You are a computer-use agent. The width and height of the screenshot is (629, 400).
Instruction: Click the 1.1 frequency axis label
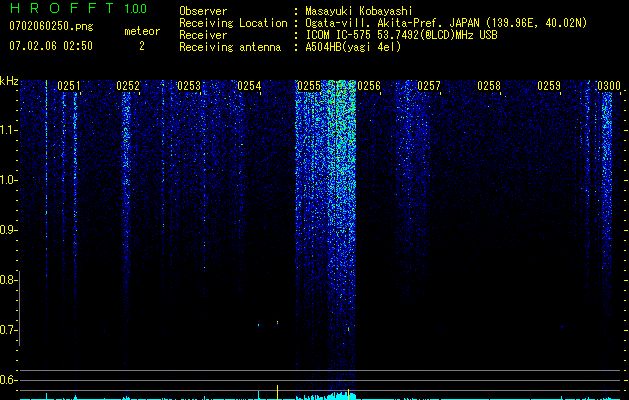tap(8, 130)
